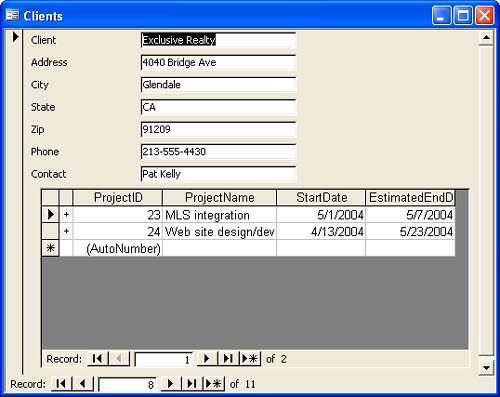Click the client record number box showing 8
The height and width of the screenshot is (397, 500).
click(128, 384)
